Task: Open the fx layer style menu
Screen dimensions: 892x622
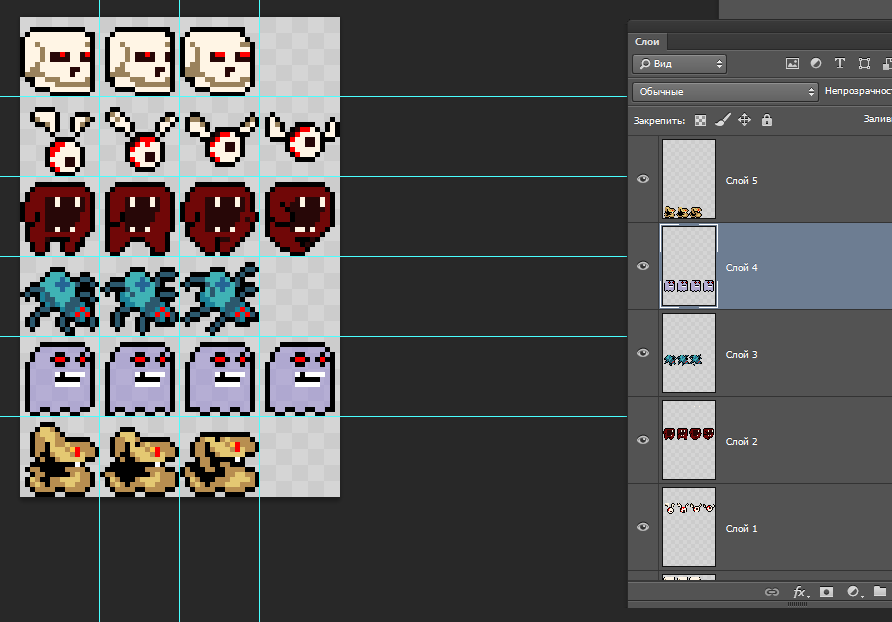Action: point(801,592)
